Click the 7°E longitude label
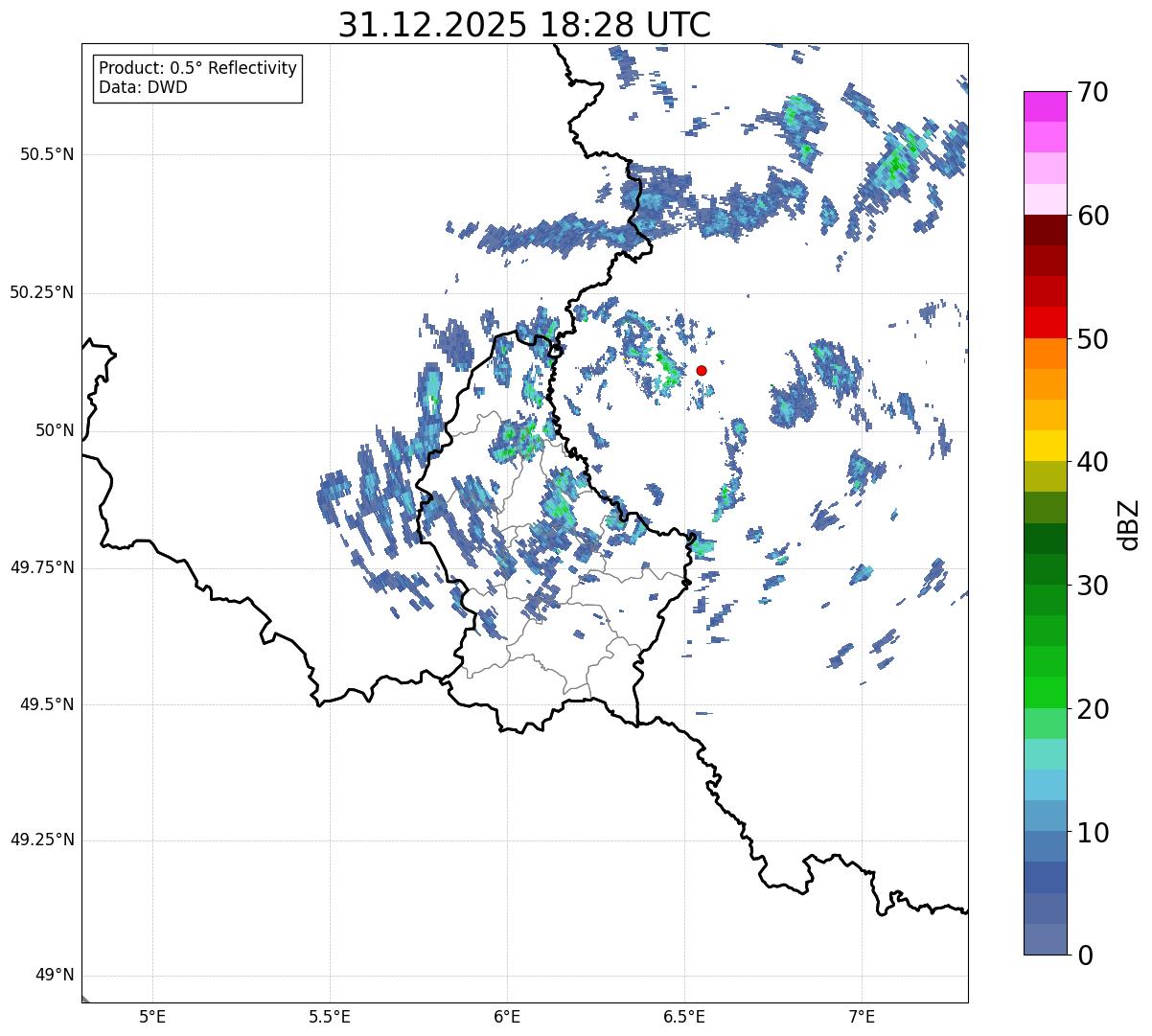Viewport: 1152px width, 1036px height. point(862,1017)
